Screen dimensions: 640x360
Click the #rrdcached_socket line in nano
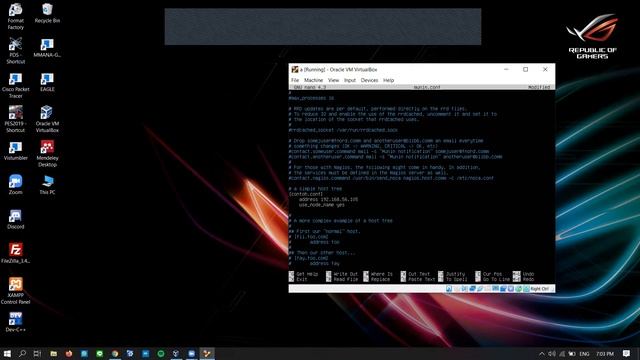pos(343,130)
